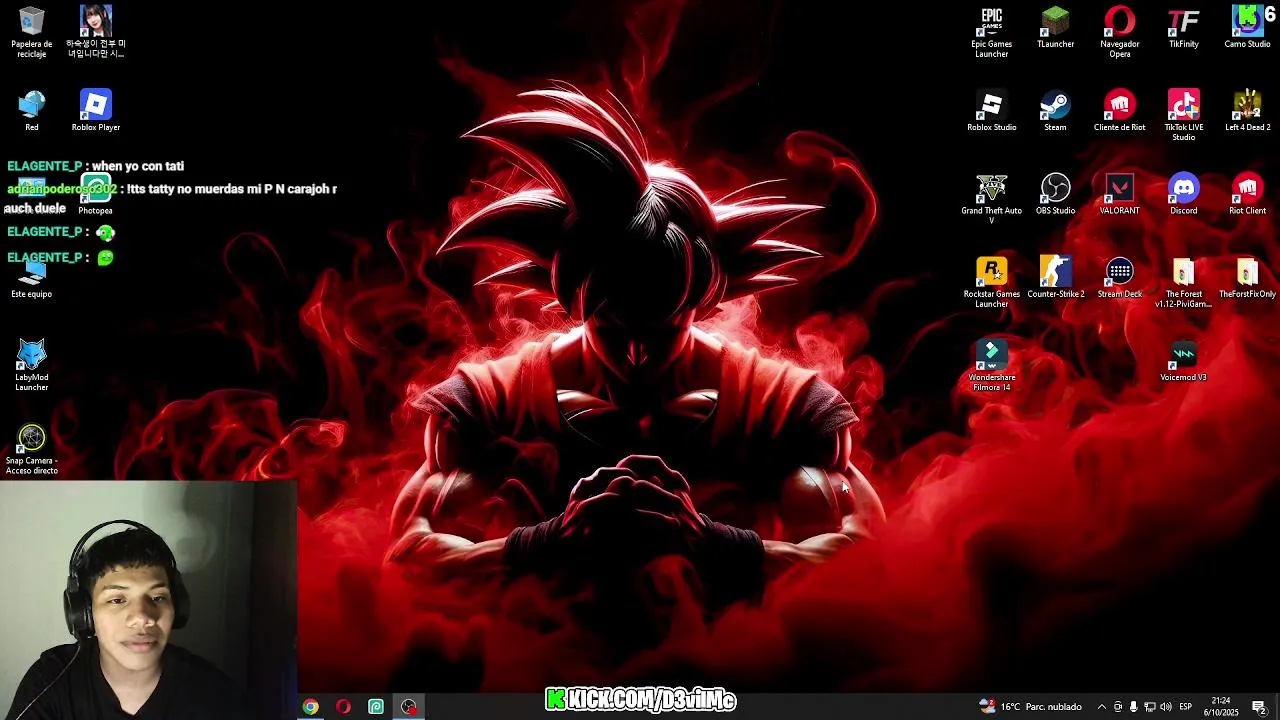
Task: Open Photopea app in the taskbar
Action: (376, 706)
